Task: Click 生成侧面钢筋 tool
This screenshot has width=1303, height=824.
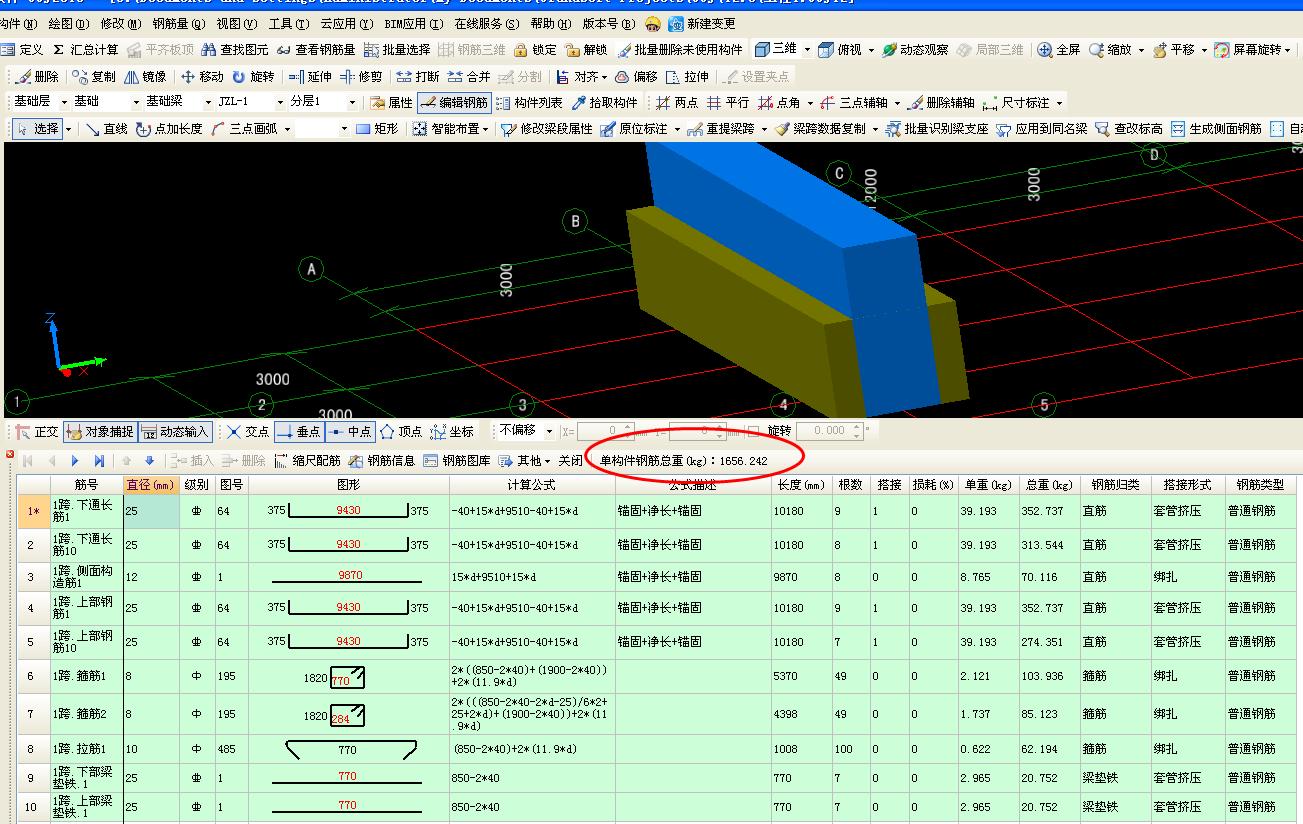Action: tap(1217, 128)
